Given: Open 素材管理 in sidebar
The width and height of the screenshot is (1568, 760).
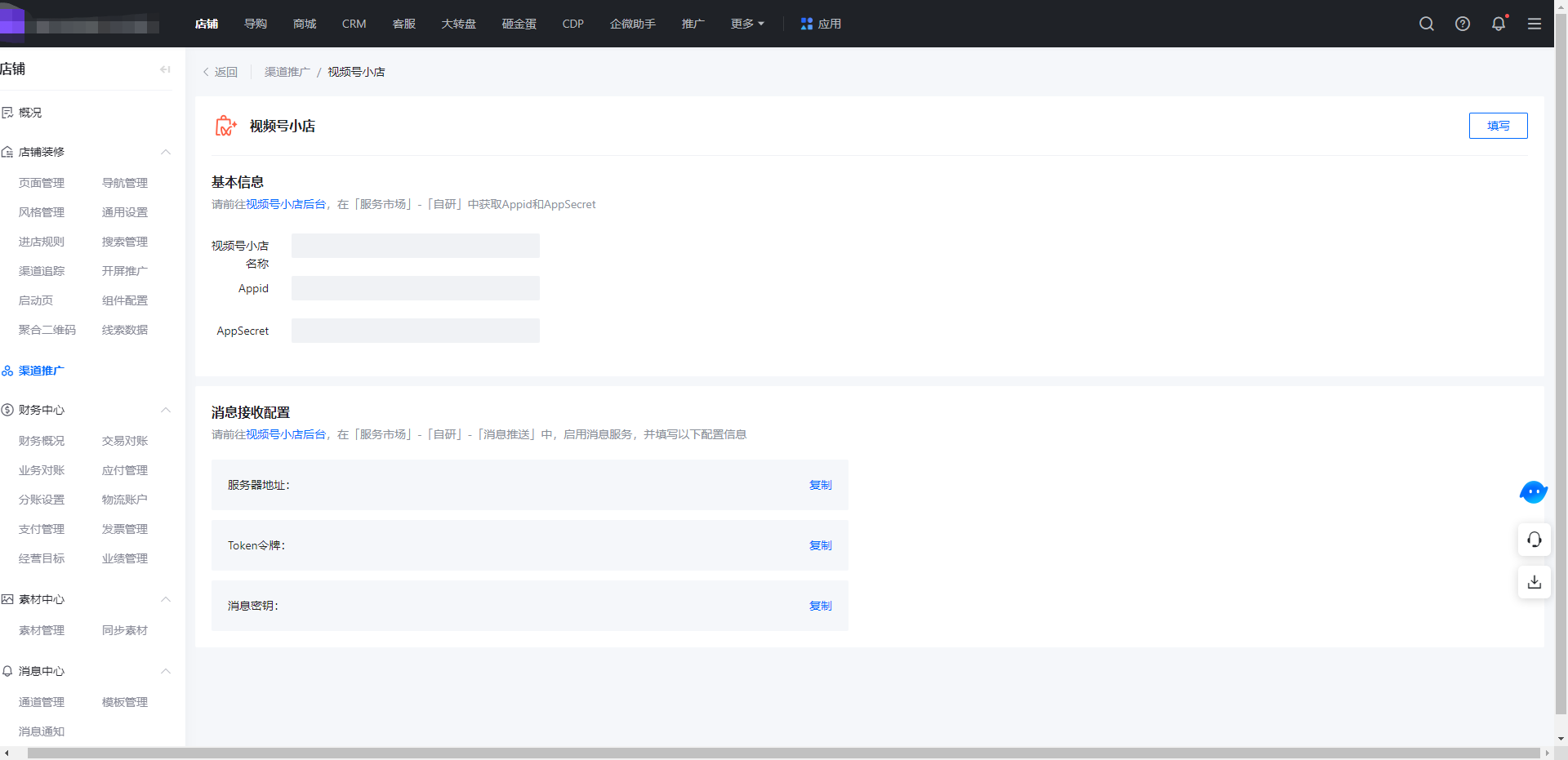Looking at the screenshot, I should click(42, 630).
